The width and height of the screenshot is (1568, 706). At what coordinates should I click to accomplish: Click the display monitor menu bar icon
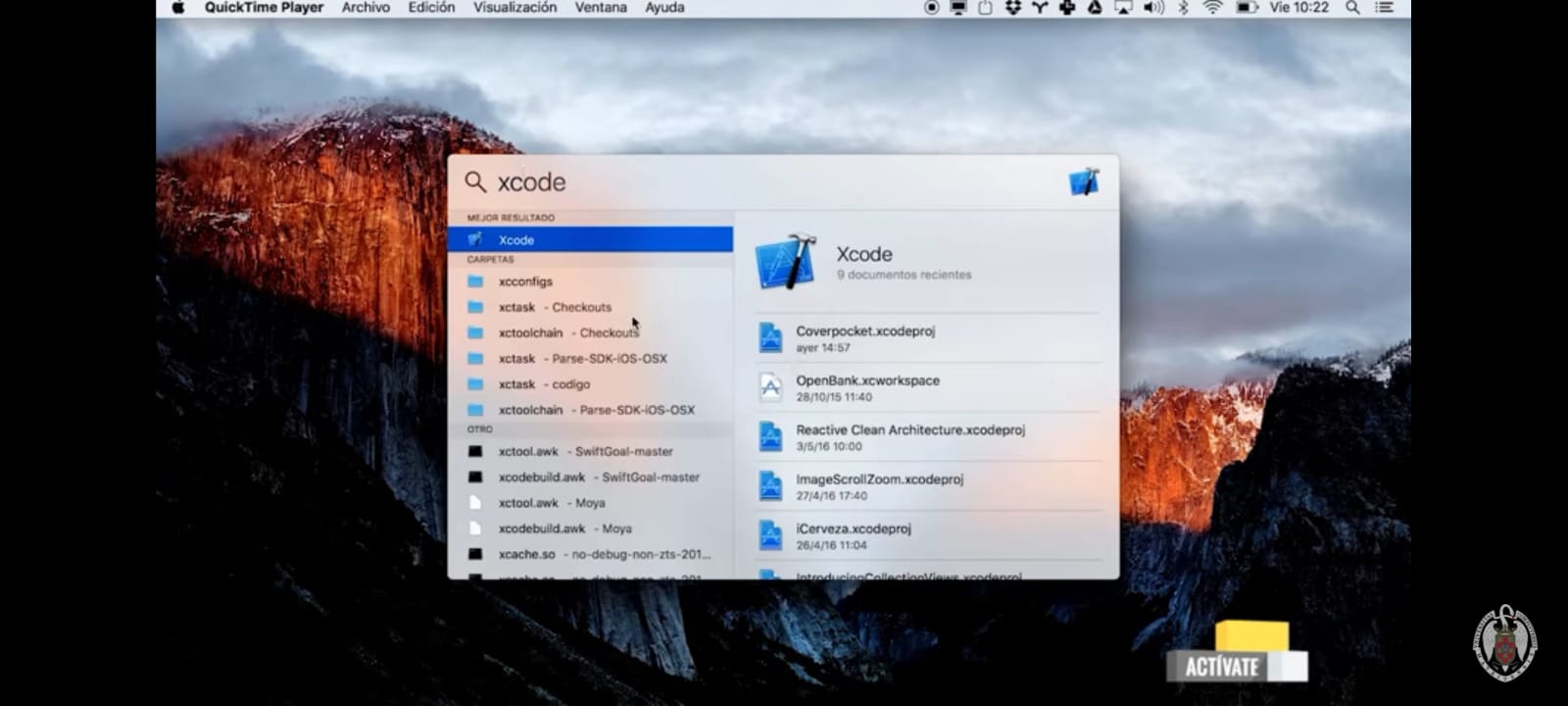click(957, 7)
